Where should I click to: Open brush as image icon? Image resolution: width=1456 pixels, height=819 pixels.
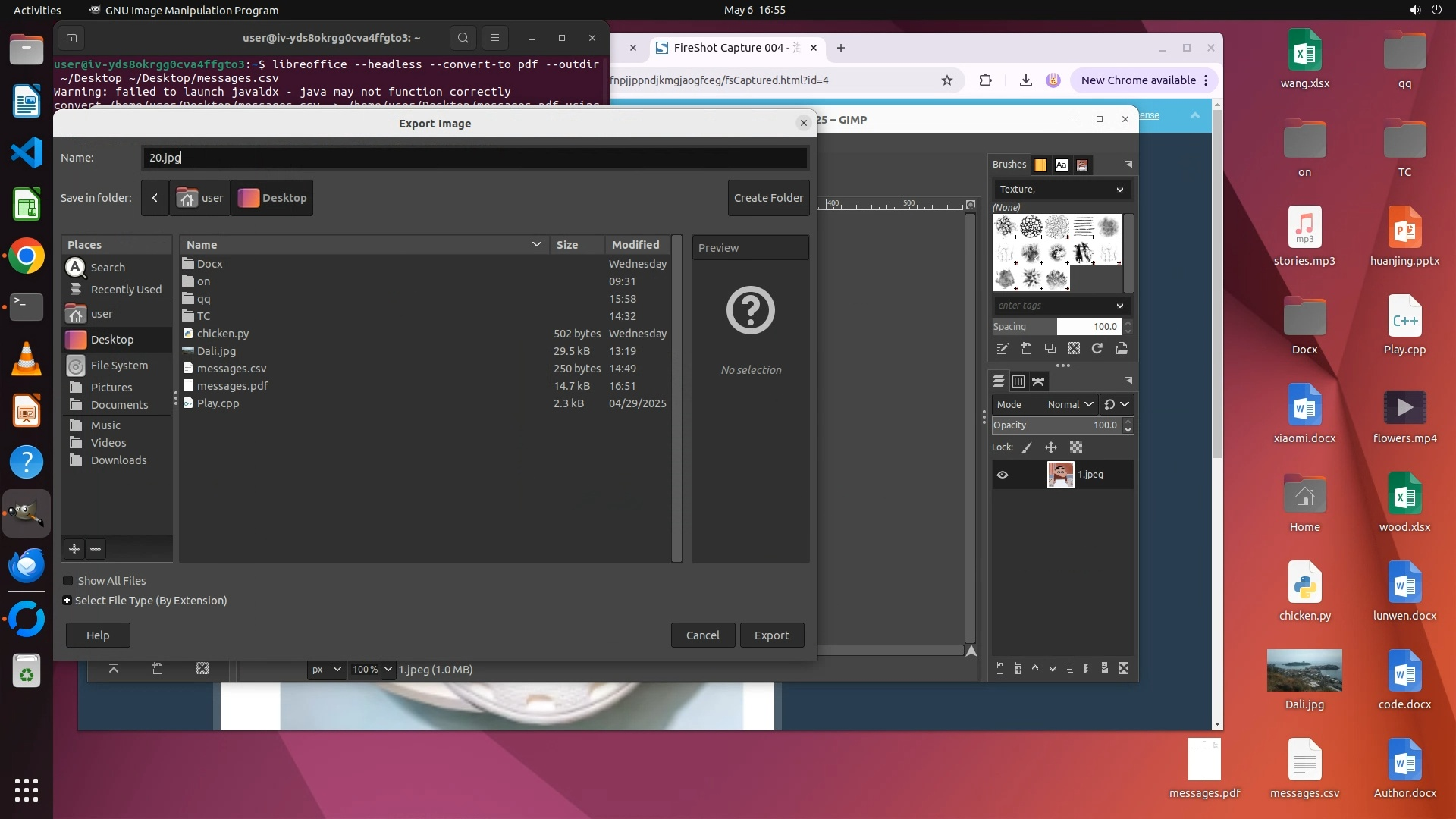pos(1122,349)
